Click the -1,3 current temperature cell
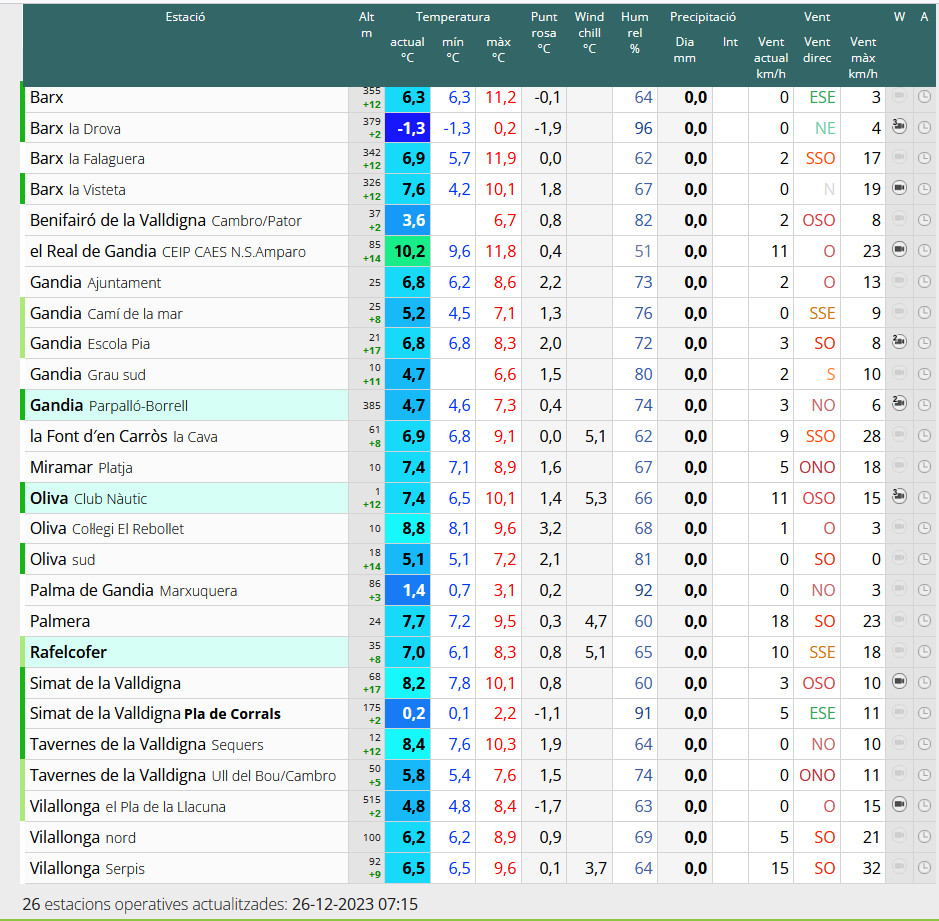The width and height of the screenshot is (939, 921). 407,128
